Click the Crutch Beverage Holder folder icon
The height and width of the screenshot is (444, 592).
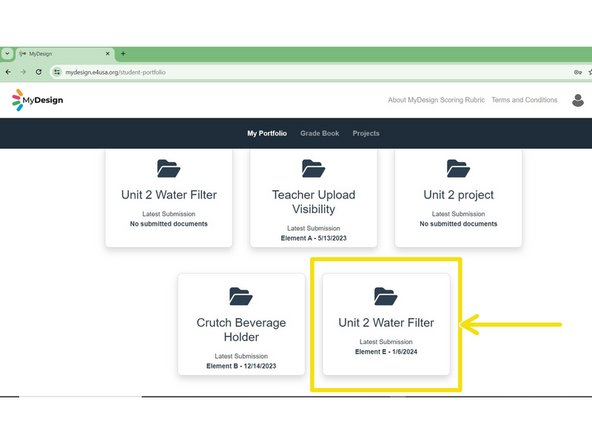241,296
